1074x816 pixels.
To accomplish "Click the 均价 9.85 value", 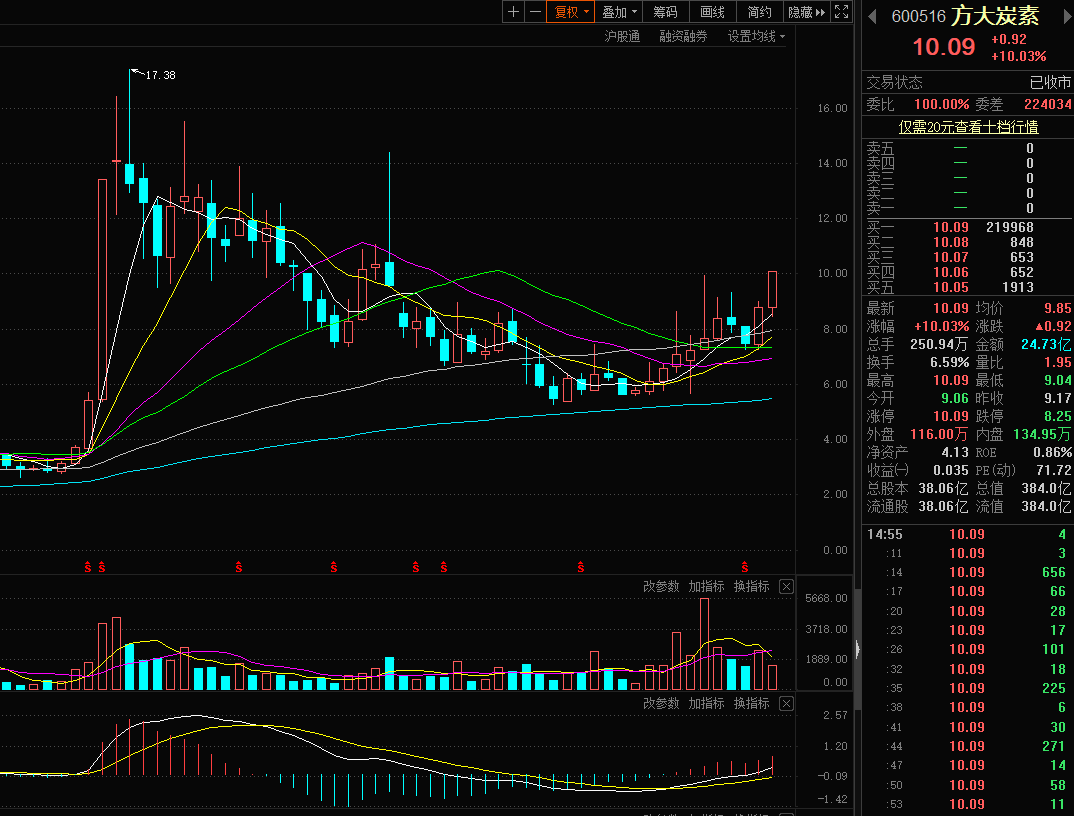I will [x=1058, y=309].
